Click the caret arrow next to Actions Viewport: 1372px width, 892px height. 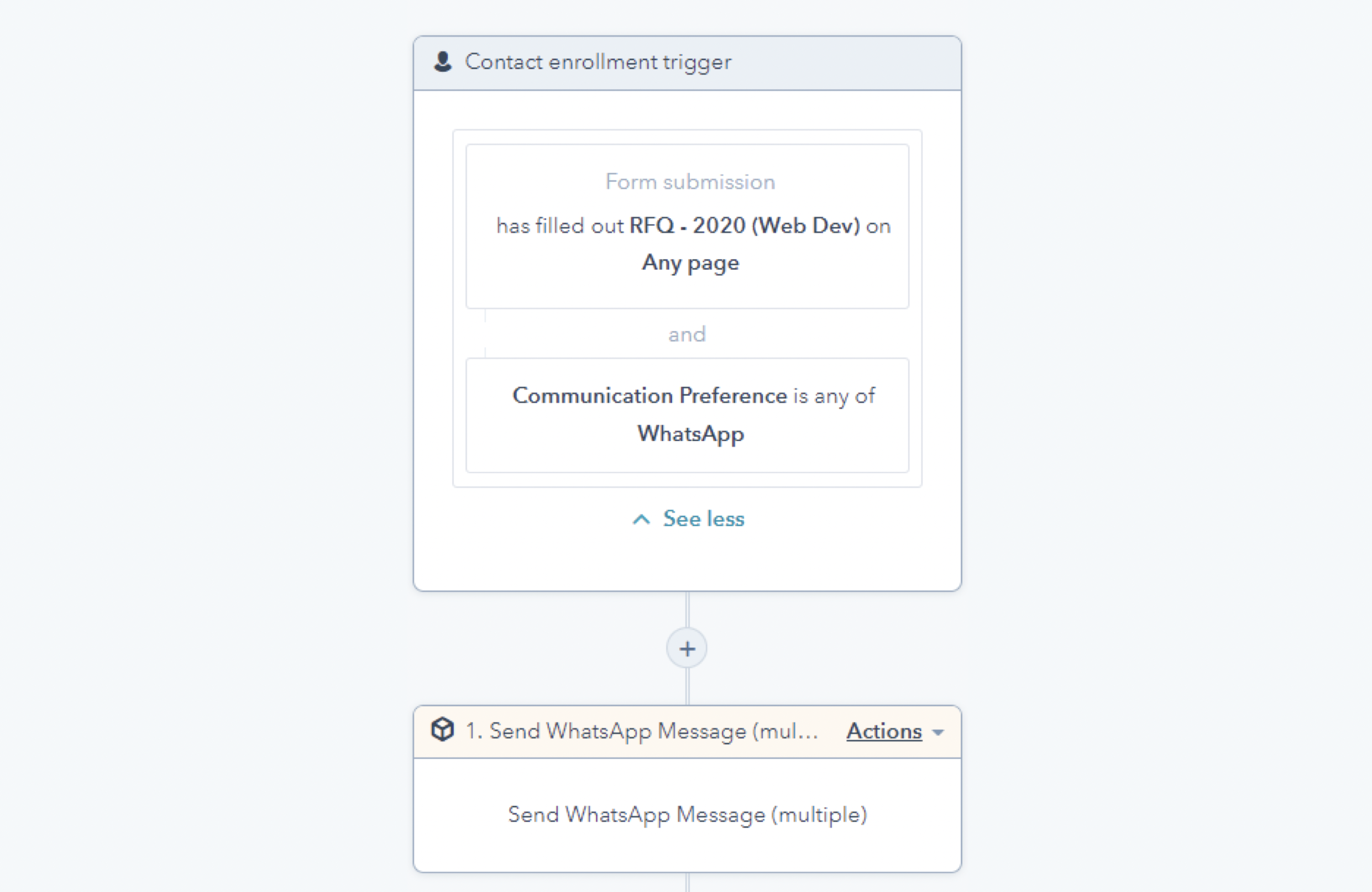pos(939,732)
